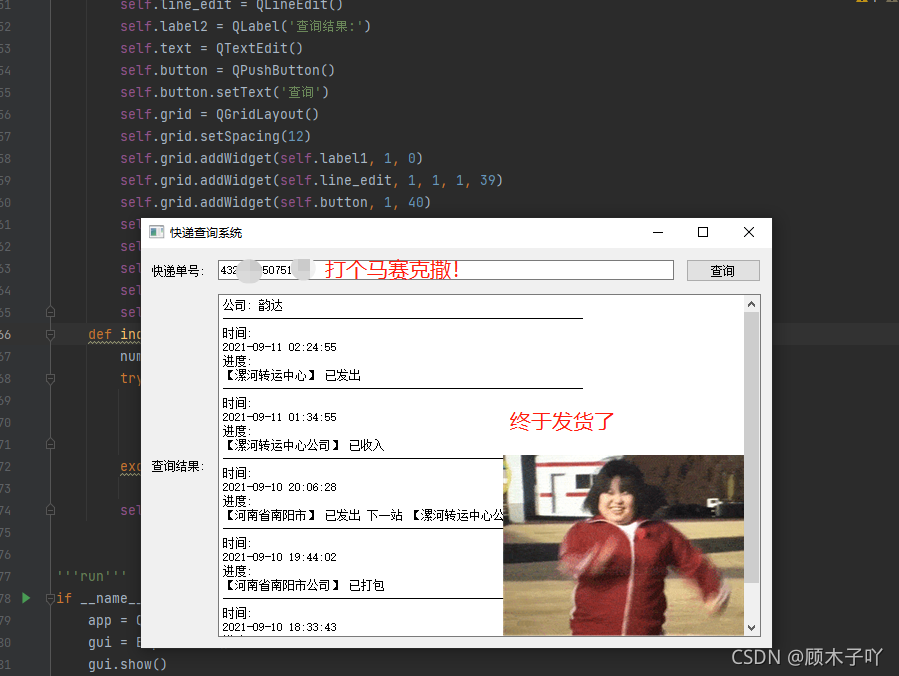Viewport: 899px width, 676px height.
Task: Click the text '【漯河转运中心】 已发出'
Action: pyautogui.click(x=292, y=376)
